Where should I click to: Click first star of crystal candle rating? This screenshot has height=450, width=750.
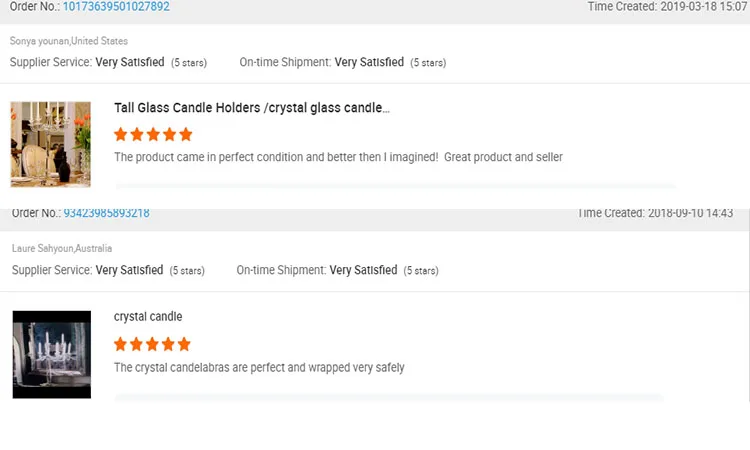click(x=121, y=344)
